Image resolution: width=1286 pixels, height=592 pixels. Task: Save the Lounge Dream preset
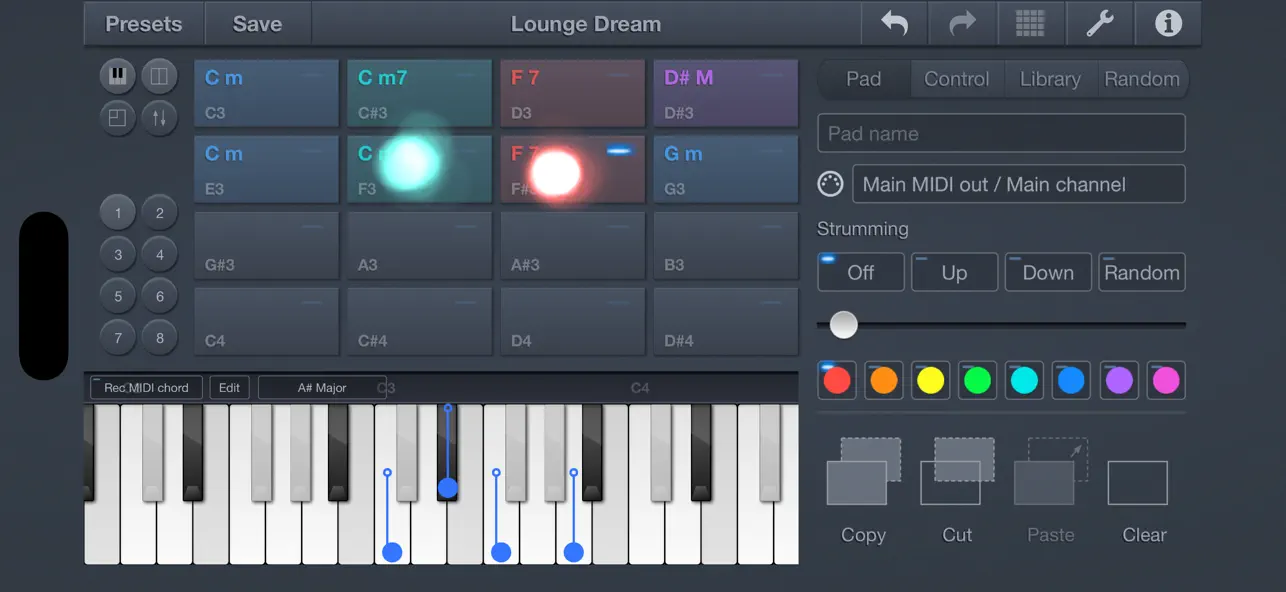coord(257,23)
